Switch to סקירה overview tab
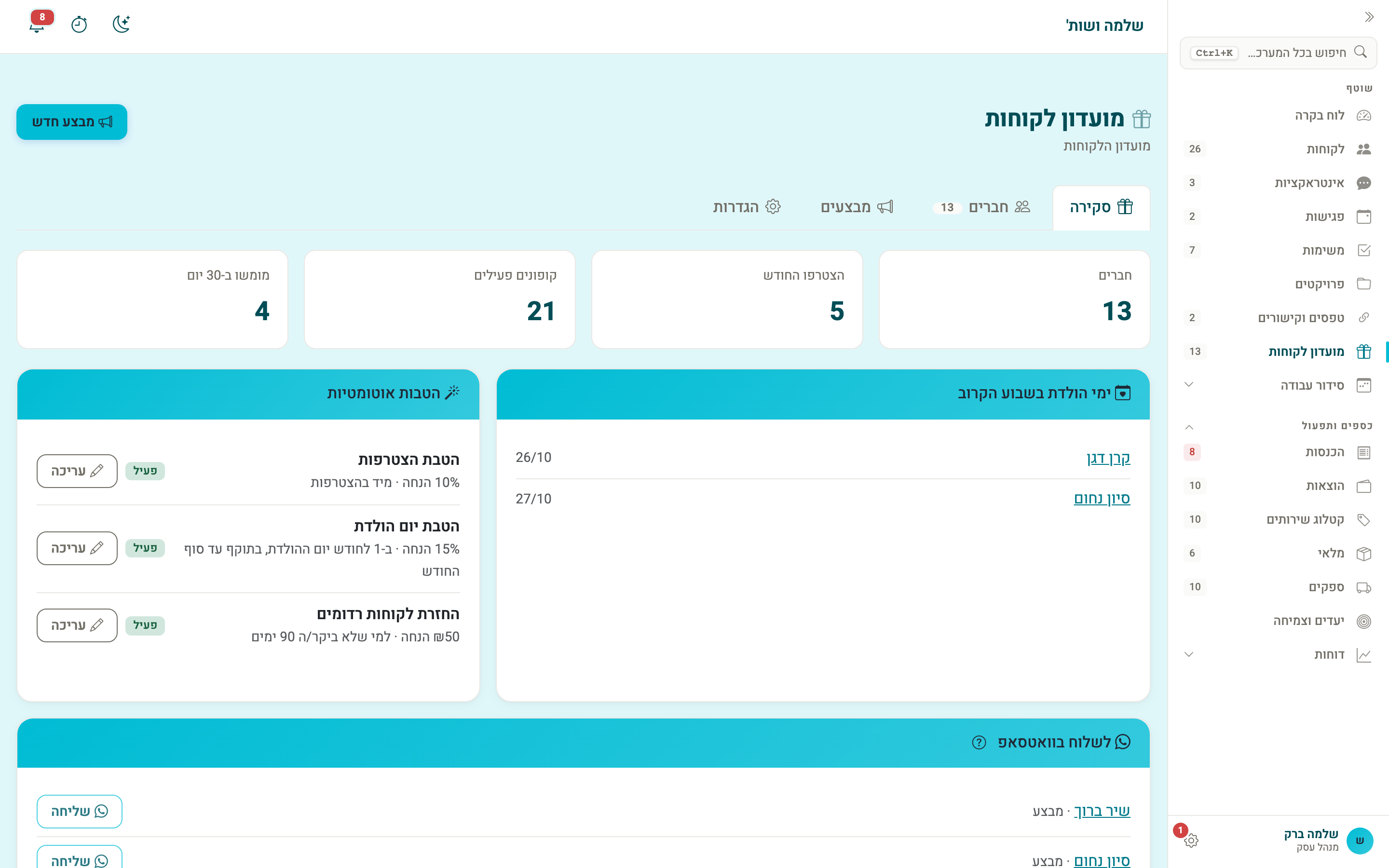1389x868 pixels. (1101, 207)
